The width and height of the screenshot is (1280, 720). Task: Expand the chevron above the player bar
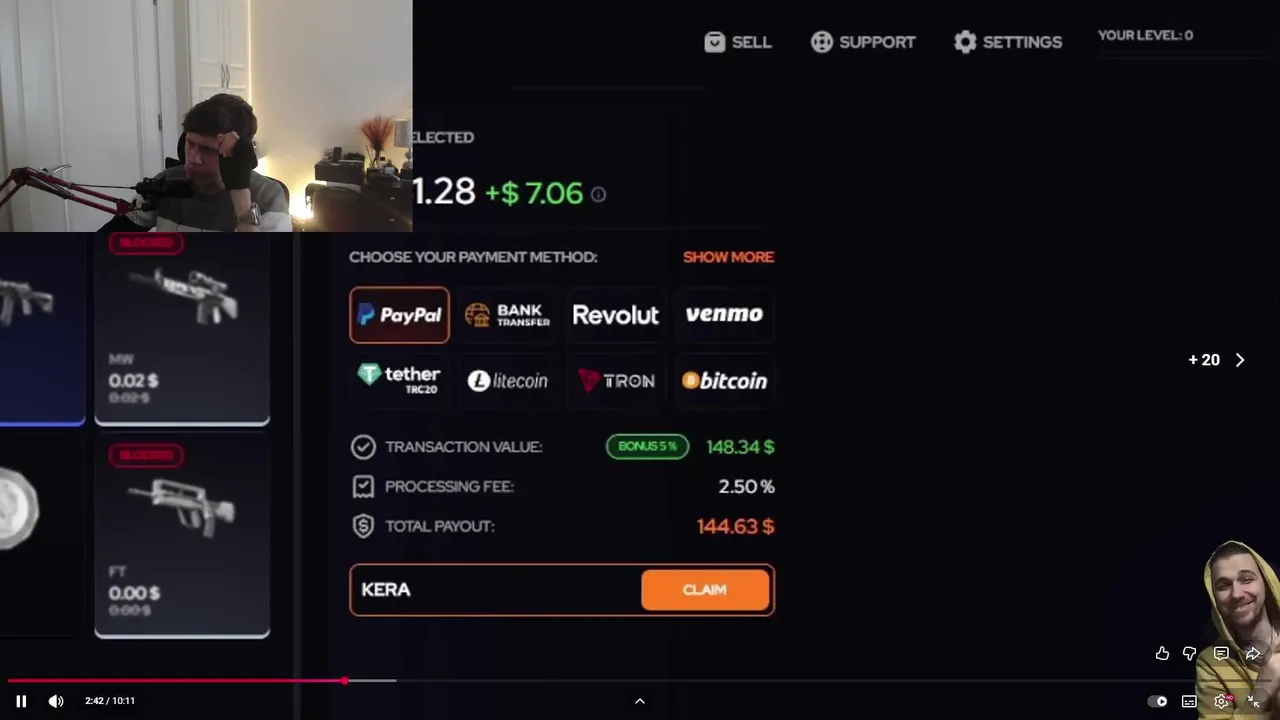(640, 701)
